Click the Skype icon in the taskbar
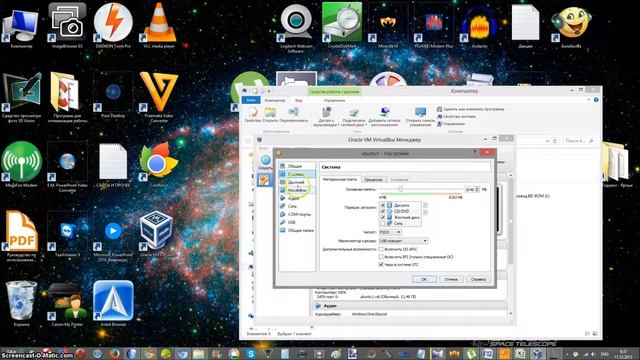This screenshot has width=640, height=360. point(251,354)
